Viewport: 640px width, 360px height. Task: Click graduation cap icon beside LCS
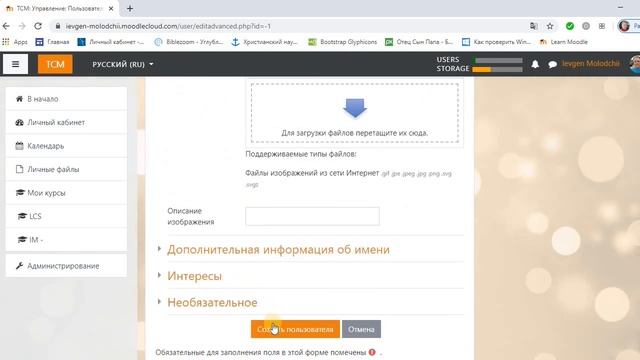point(22,216)
